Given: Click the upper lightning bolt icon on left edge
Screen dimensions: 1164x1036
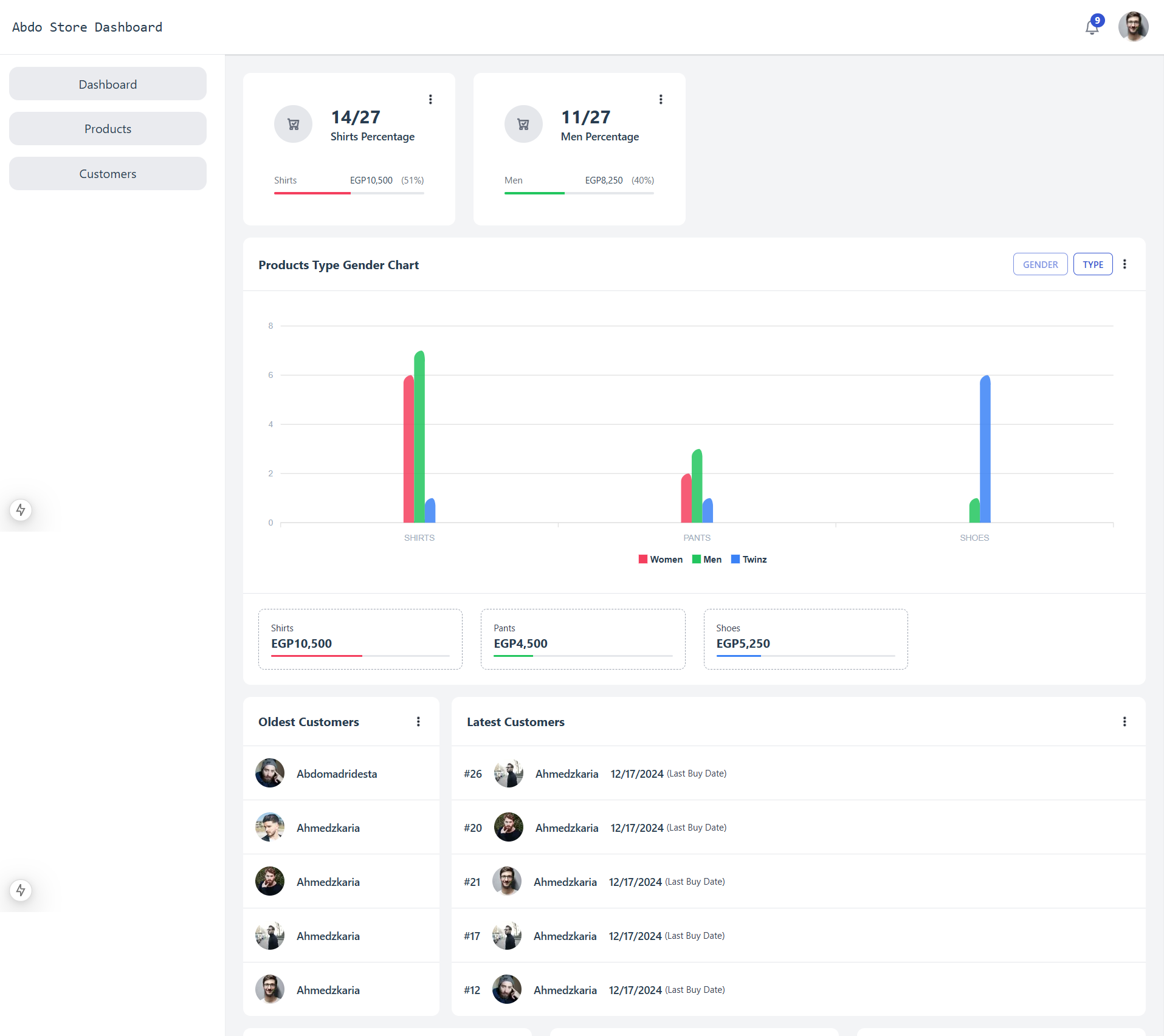Looking at the screenshot, I should [x=21, y=510].
